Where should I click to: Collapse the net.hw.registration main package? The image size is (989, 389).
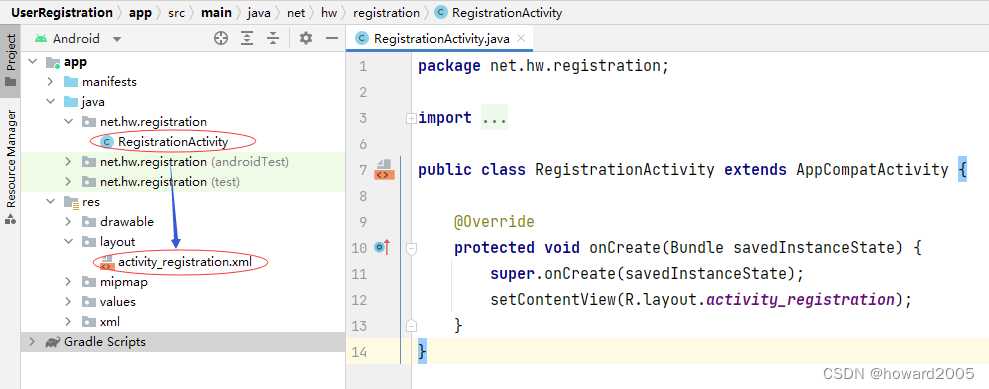68,122
